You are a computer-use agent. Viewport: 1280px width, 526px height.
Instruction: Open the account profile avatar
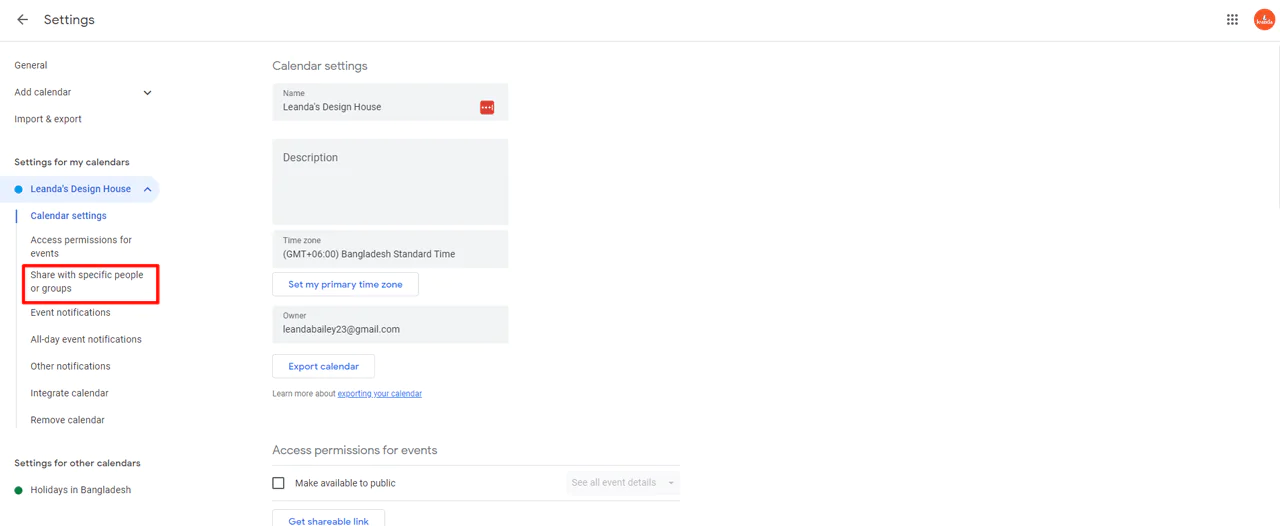coord(1264,20)
